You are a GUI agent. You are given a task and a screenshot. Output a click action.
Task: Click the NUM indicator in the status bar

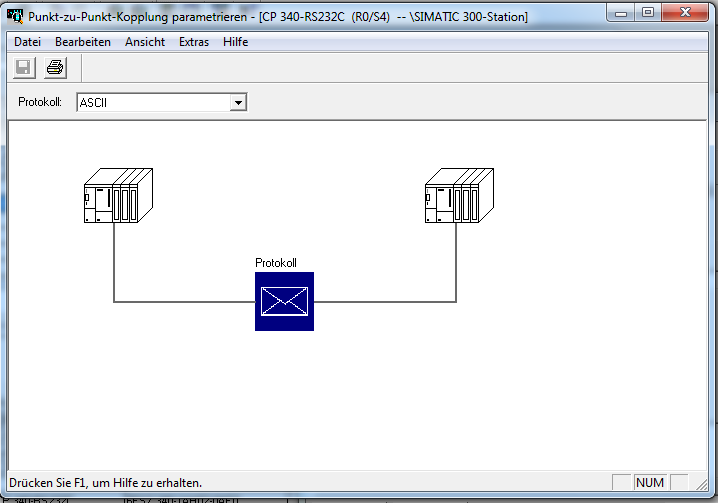(x=649, y=482)
